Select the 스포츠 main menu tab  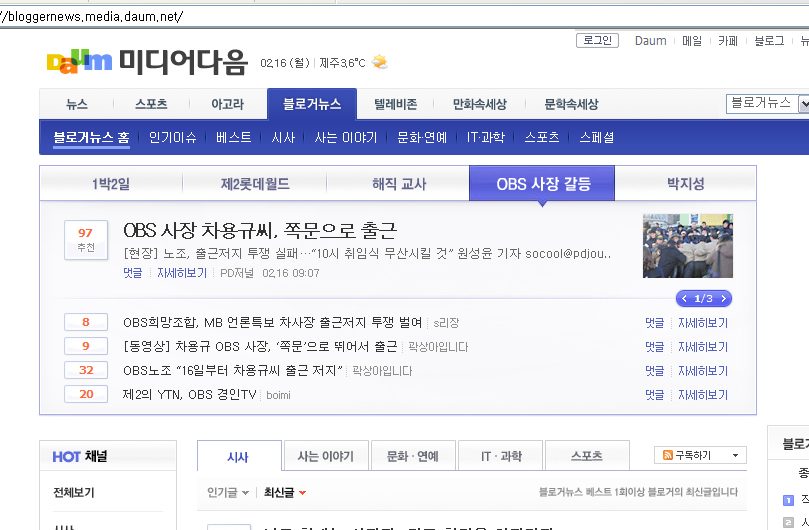tap(151, 104)
